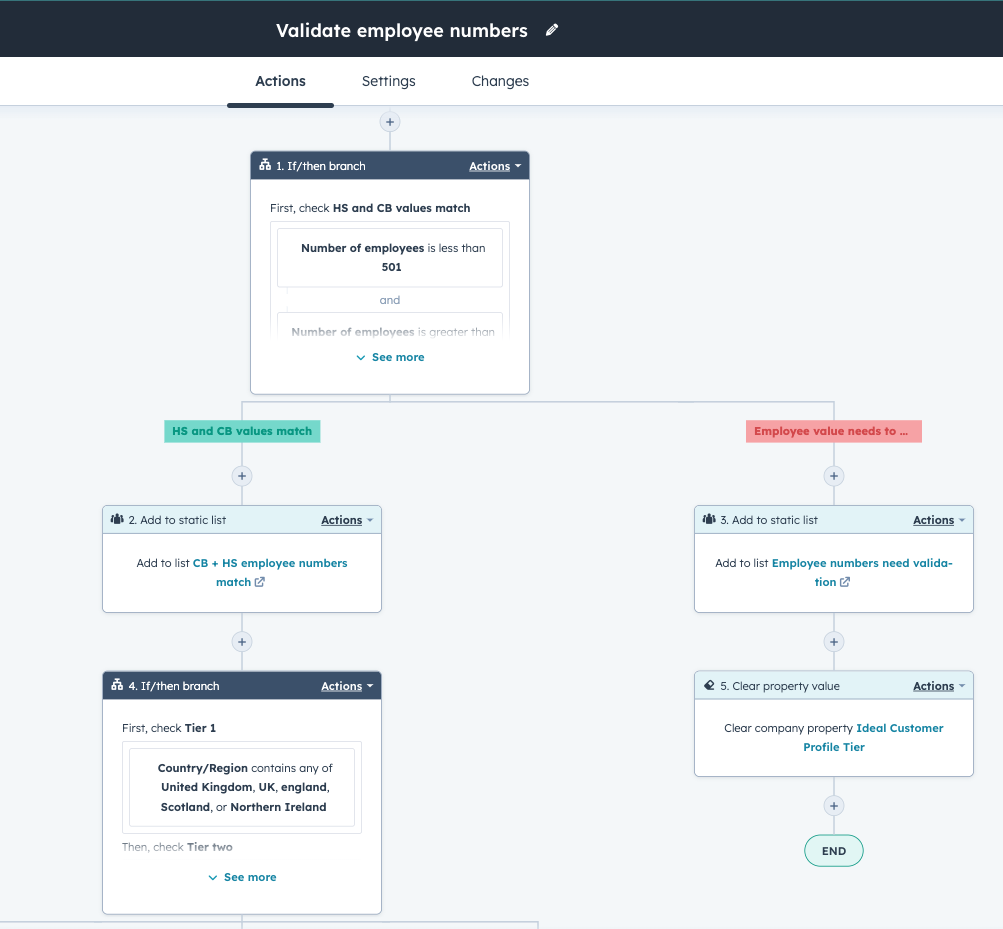Click the static list icon on step 3
The image size is (1003, 929).
click(x=707, y=519)
